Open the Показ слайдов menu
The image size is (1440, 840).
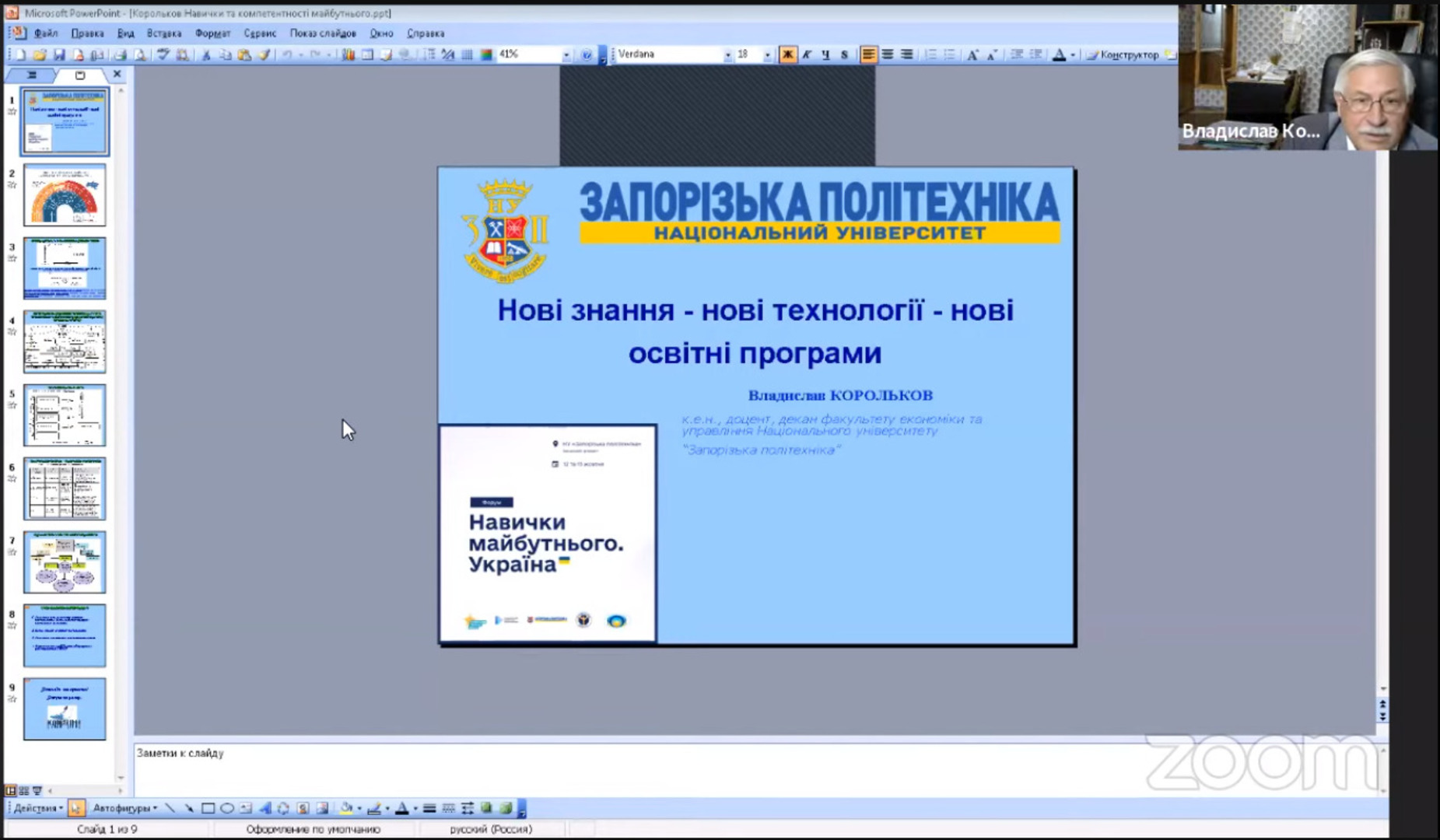(x=323, y=33)
